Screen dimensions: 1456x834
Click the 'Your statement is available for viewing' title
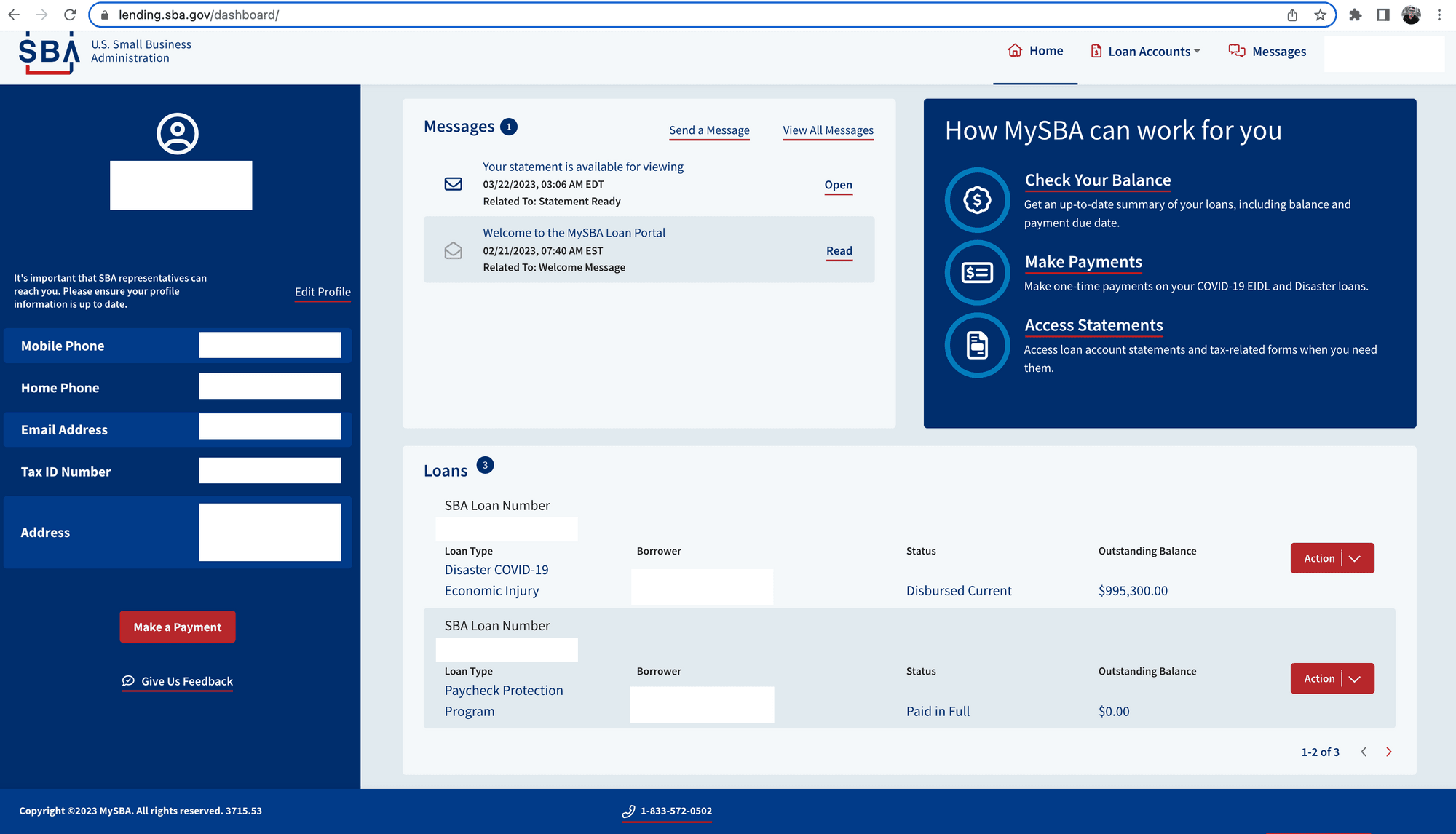pyautogui.click(x=583, y=167)
